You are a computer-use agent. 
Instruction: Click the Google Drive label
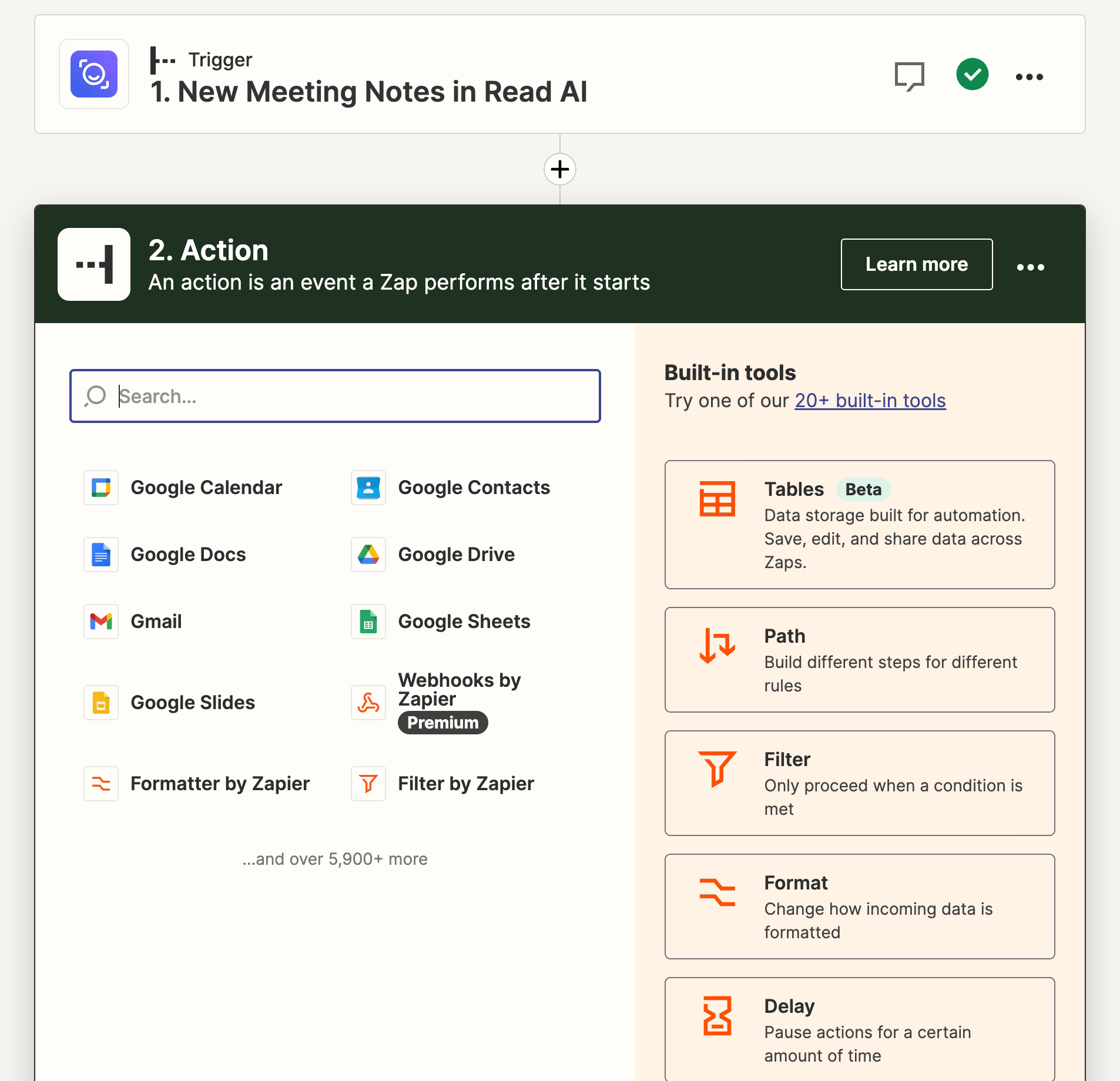coord(456,555)
